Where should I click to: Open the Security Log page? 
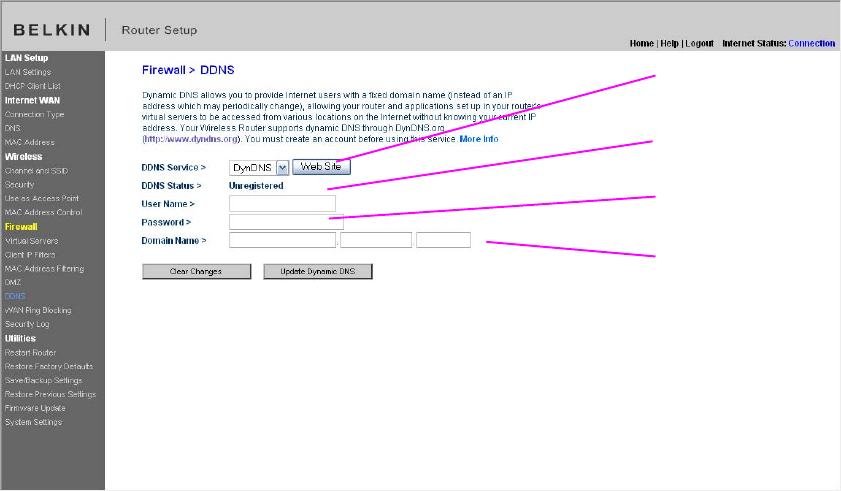point(27,324)
